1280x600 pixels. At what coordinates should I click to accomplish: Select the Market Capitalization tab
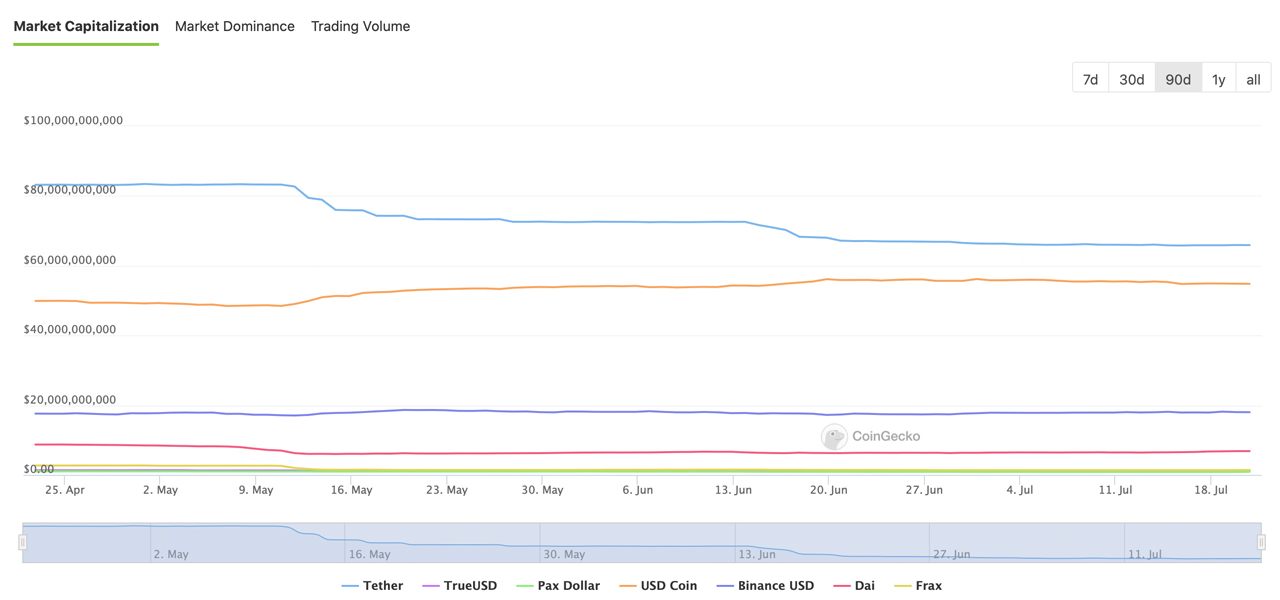tap(86, 27)
